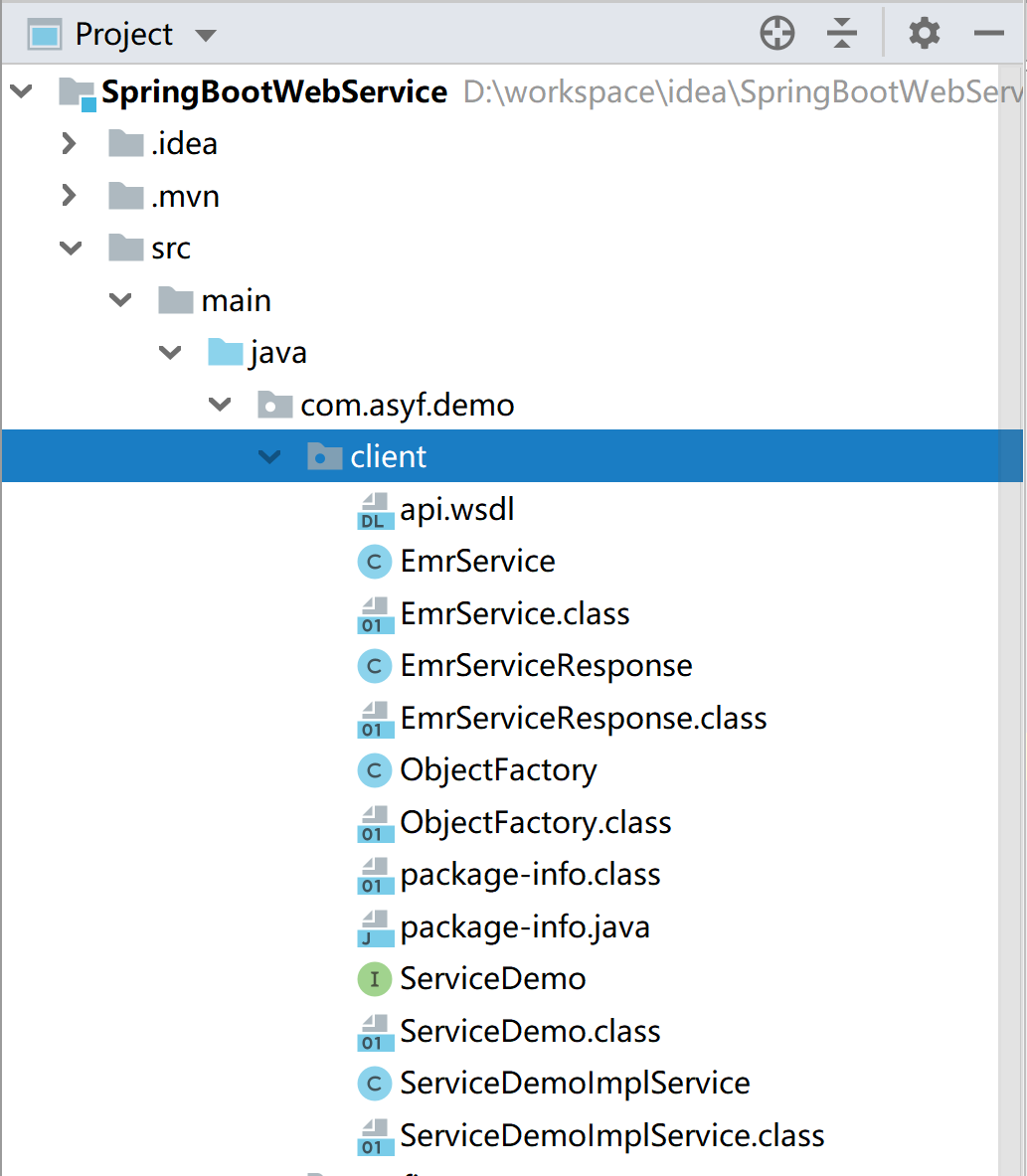This screenshot has width=1027, height=1176.
Task: Click the api.wsdl file type icon
Action: tap(374, 509)
